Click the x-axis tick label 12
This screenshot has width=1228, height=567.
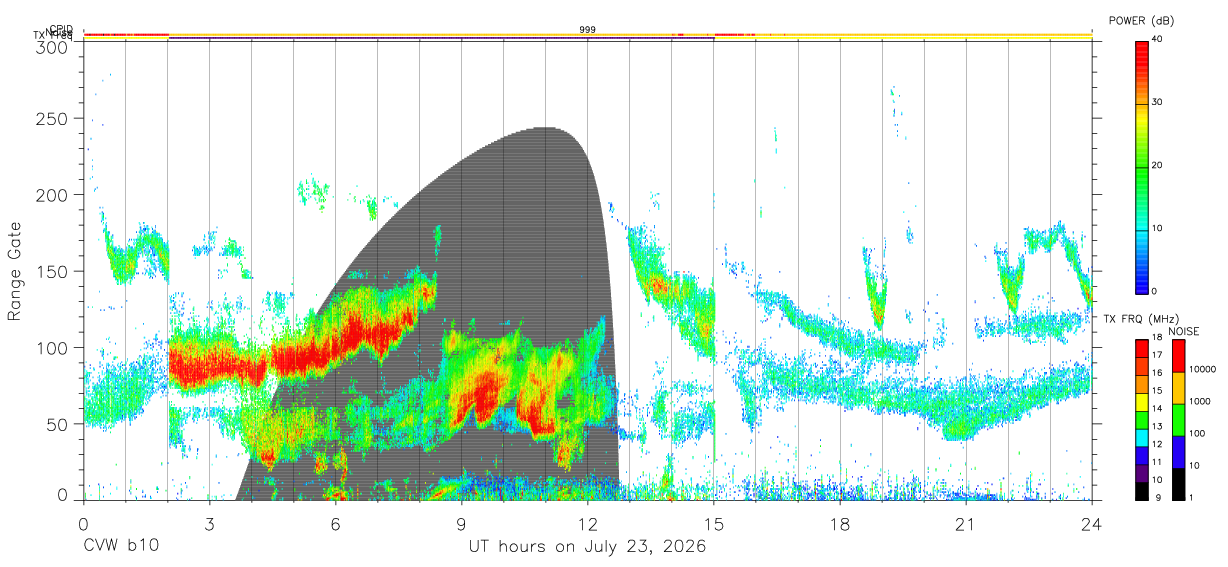tap(587, 524)
